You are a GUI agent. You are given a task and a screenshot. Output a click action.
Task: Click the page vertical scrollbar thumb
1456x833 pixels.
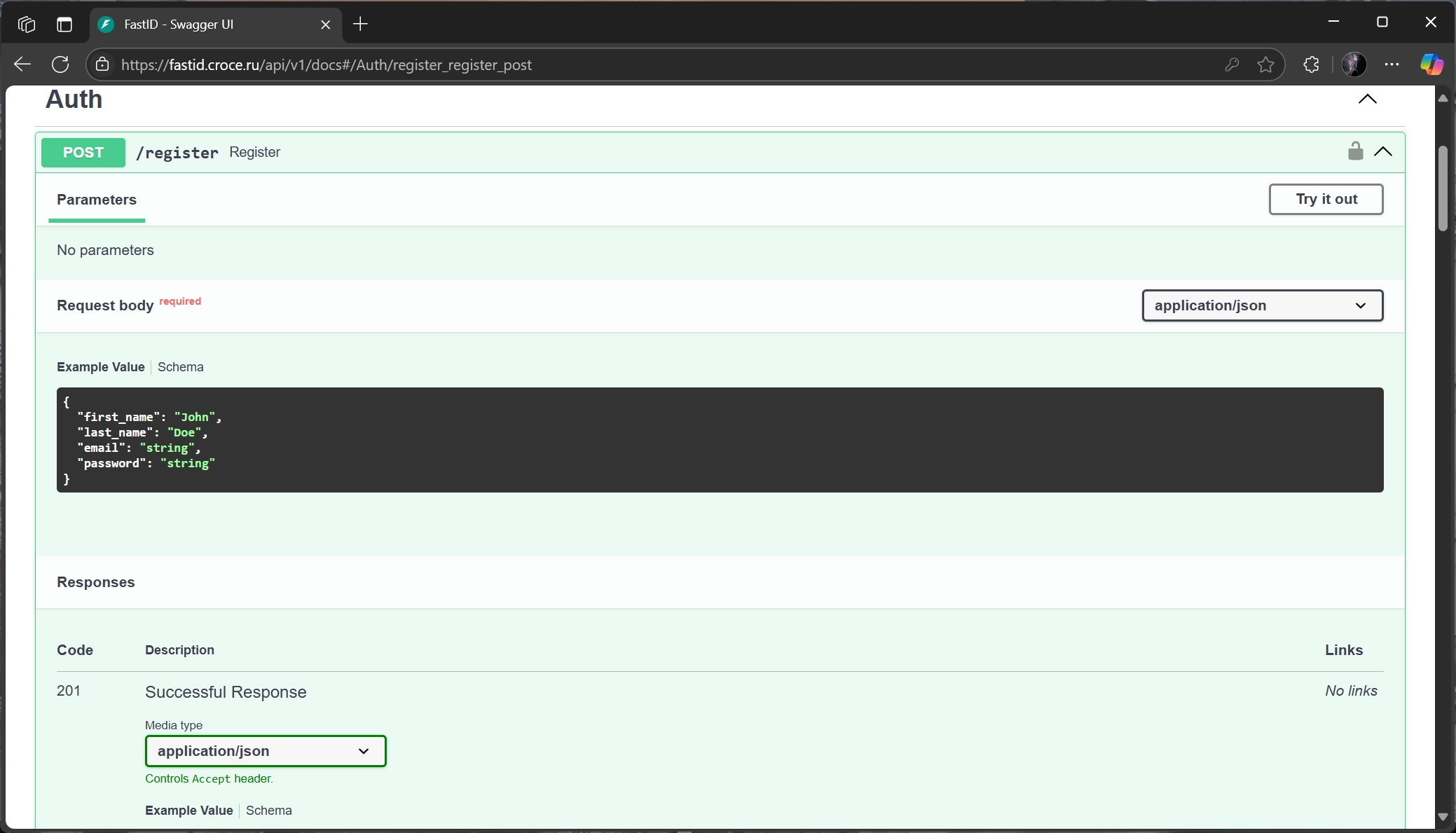(x=1442, y=188)
